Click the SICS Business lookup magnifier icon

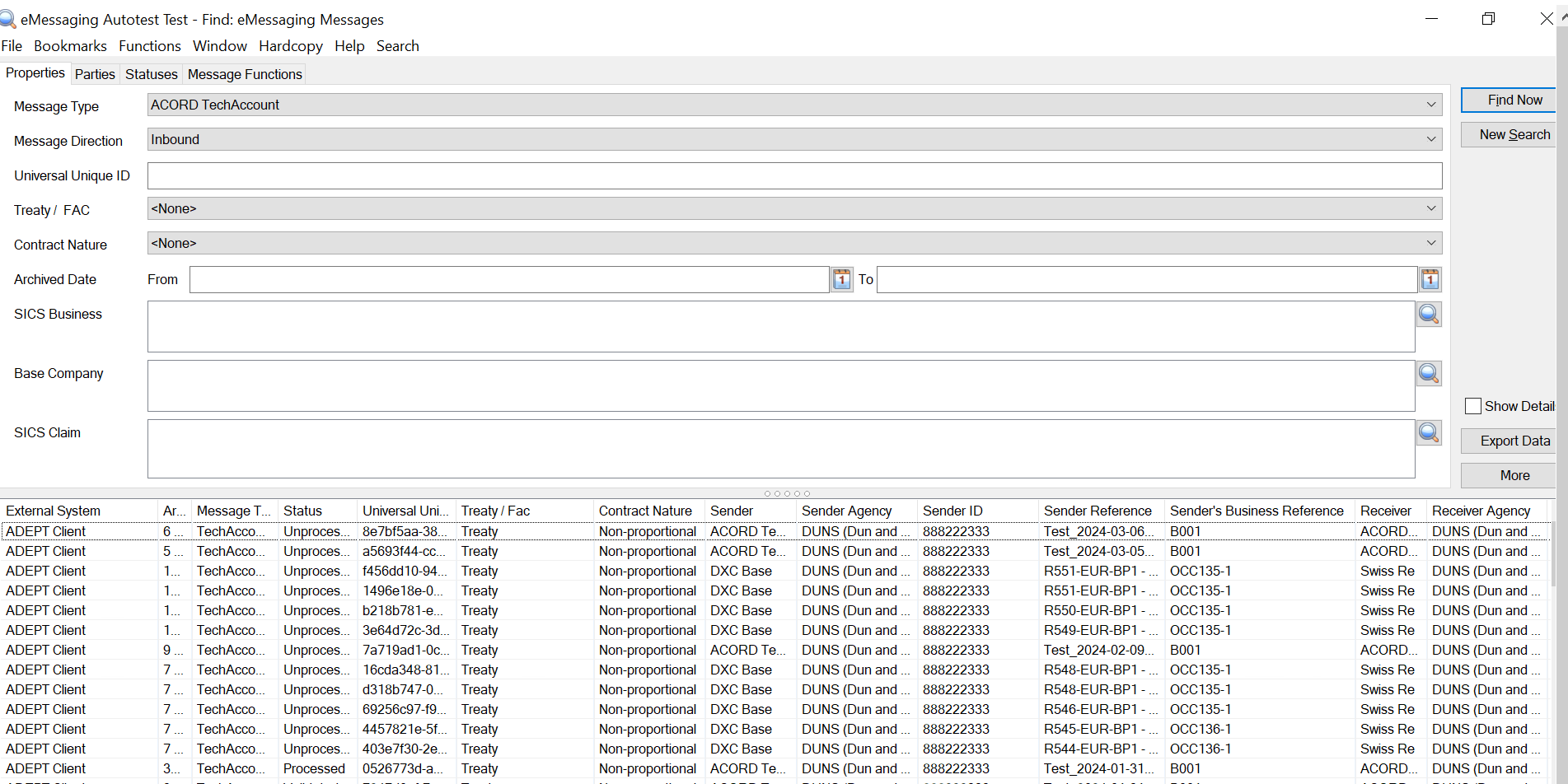pyautogui.click(x=1429, y=315)
